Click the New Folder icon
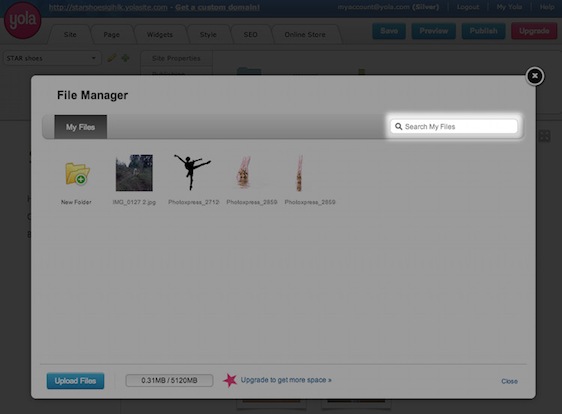This screenshot has height=414, width=562. (77, 174)
